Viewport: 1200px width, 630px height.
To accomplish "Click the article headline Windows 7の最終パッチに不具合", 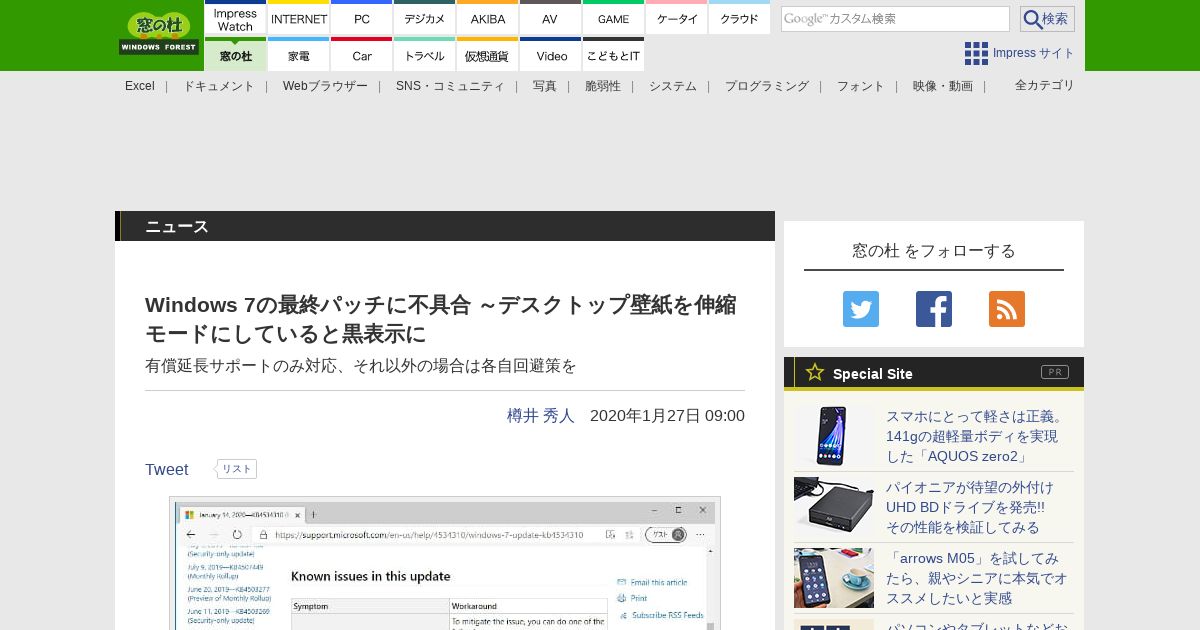I will [441, 319].
